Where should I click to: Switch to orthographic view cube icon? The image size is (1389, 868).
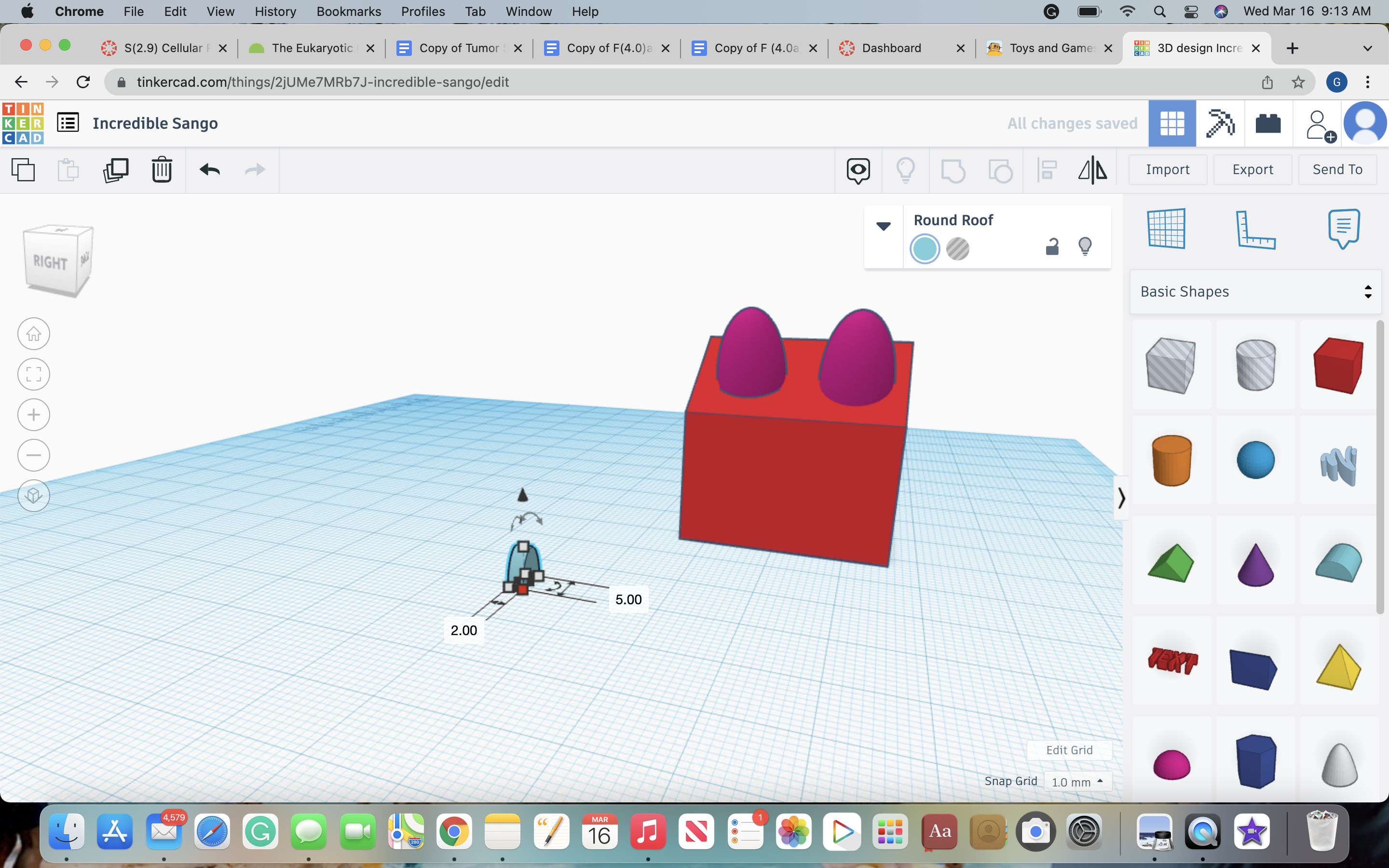coord(34,495)
